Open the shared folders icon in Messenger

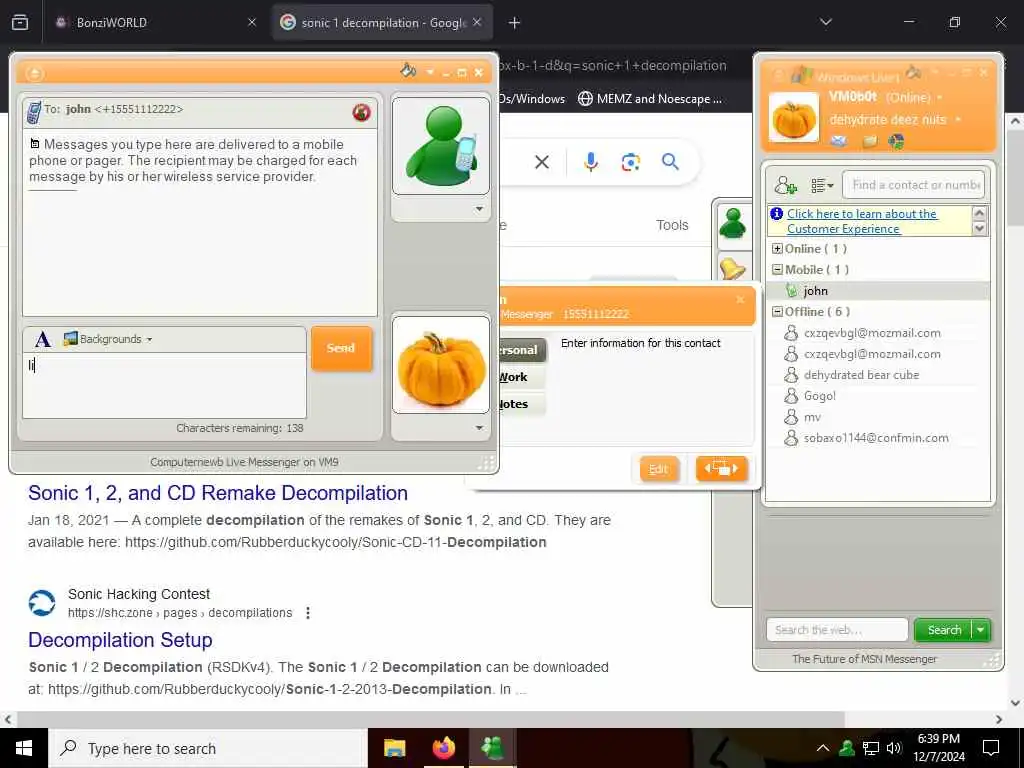869,141
